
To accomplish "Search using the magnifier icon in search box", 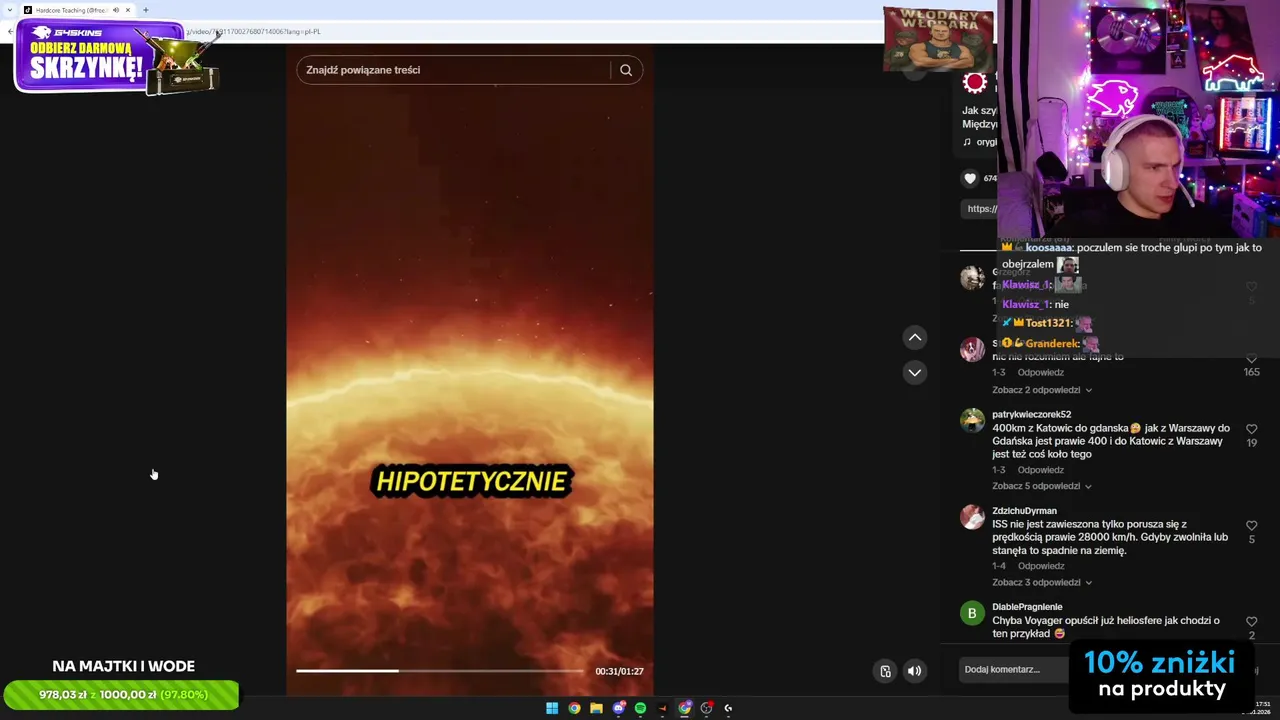I will (626, 70).
